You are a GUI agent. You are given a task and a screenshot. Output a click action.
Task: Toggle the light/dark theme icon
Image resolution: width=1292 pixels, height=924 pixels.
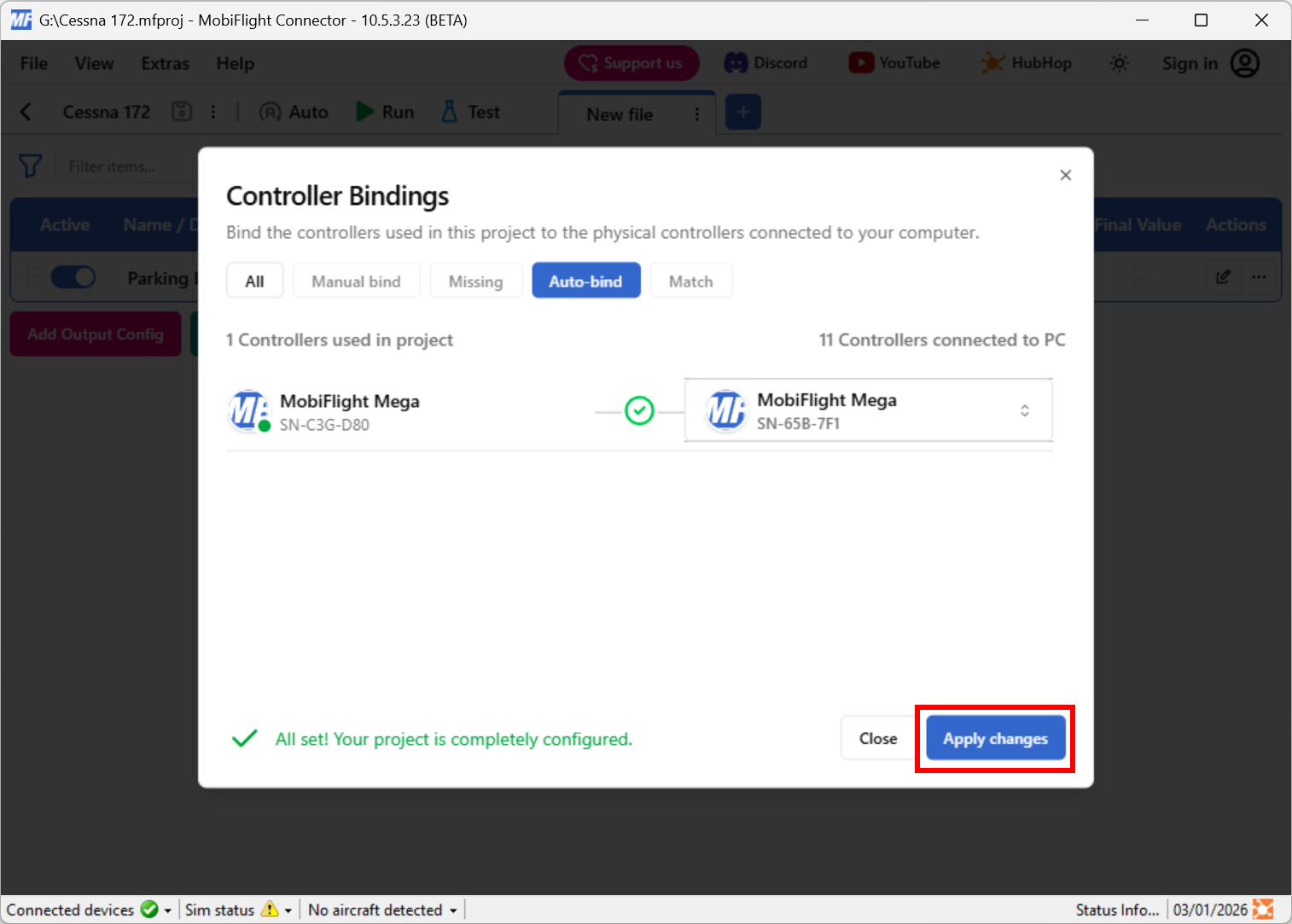(1120, 62)
